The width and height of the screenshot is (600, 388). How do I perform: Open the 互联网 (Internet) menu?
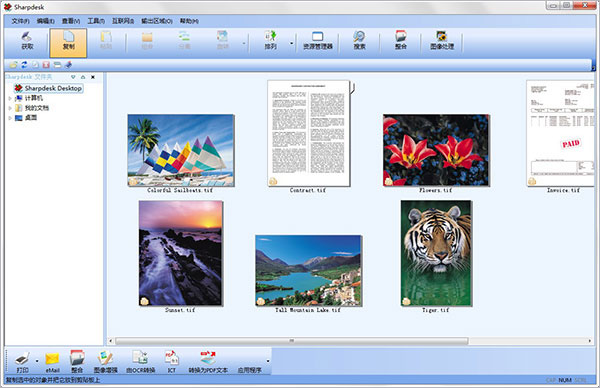123,21
